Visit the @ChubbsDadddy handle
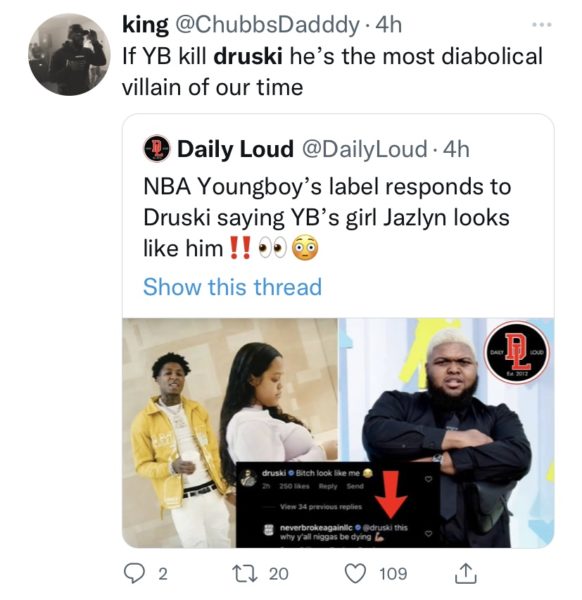Image resolution: width=582 pixels, height=600 pixels. click(267, 25)
